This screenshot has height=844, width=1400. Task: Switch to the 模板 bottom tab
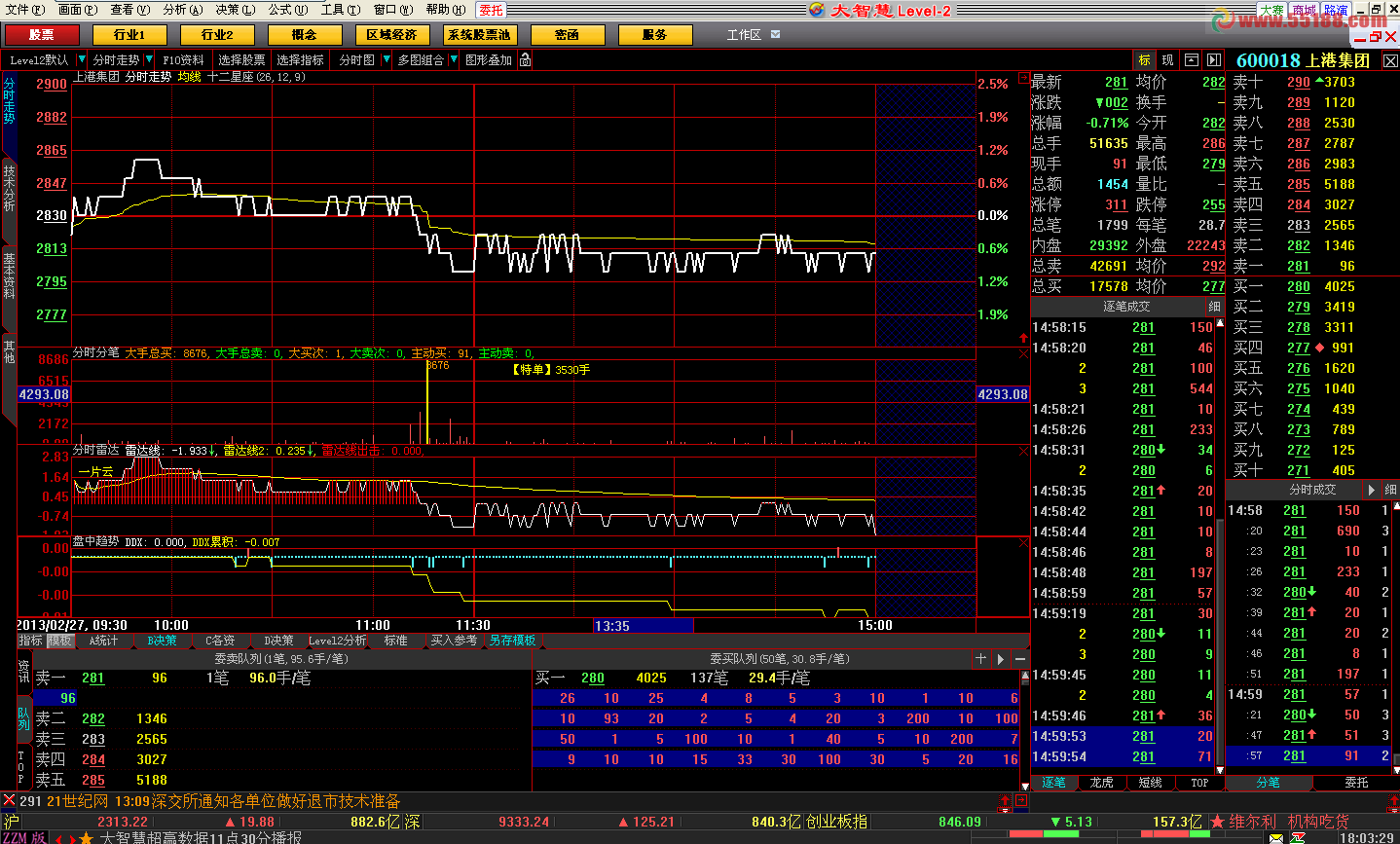coord(60,641)
